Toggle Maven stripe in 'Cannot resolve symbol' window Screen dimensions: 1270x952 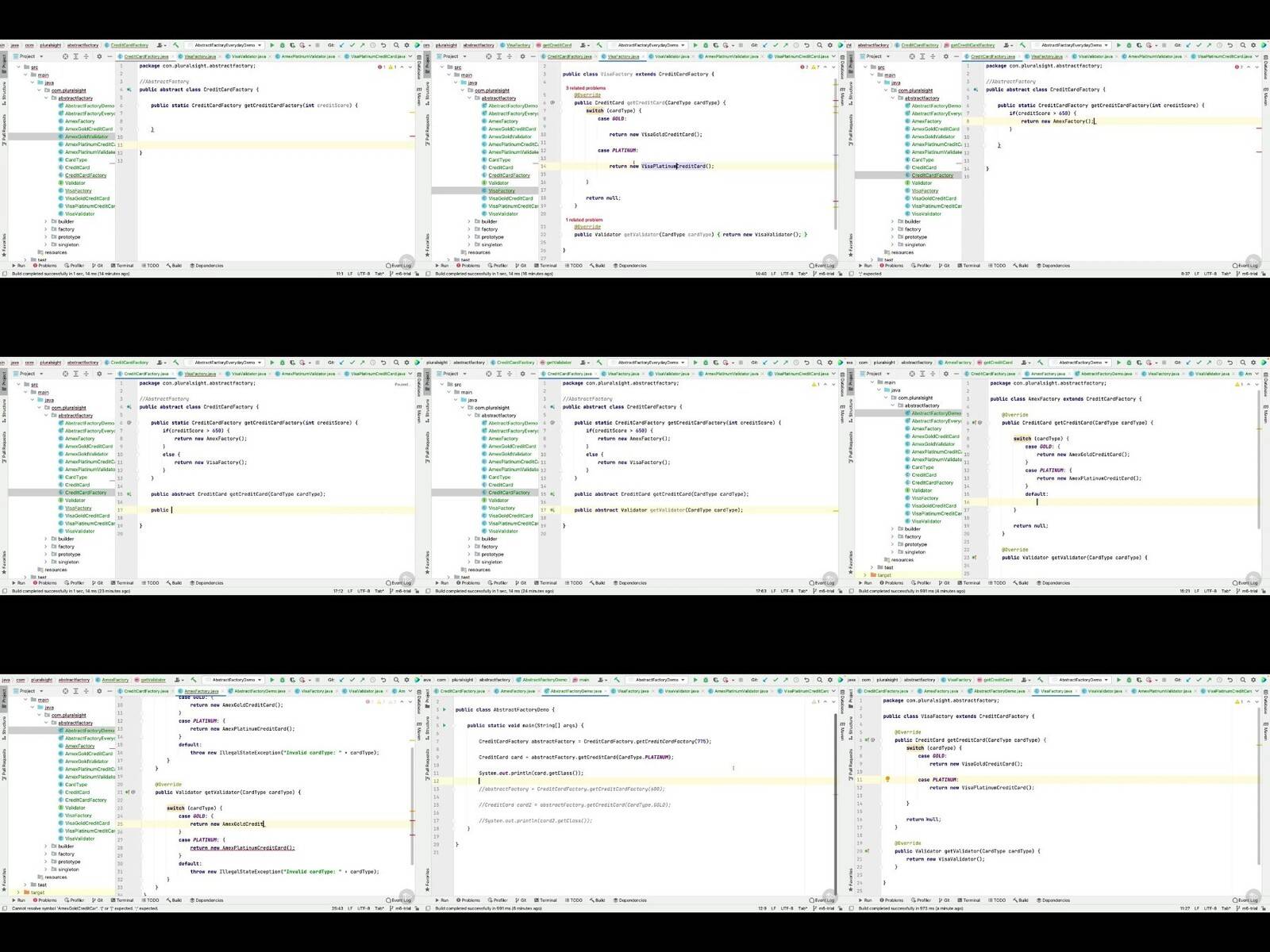point(420,730)
